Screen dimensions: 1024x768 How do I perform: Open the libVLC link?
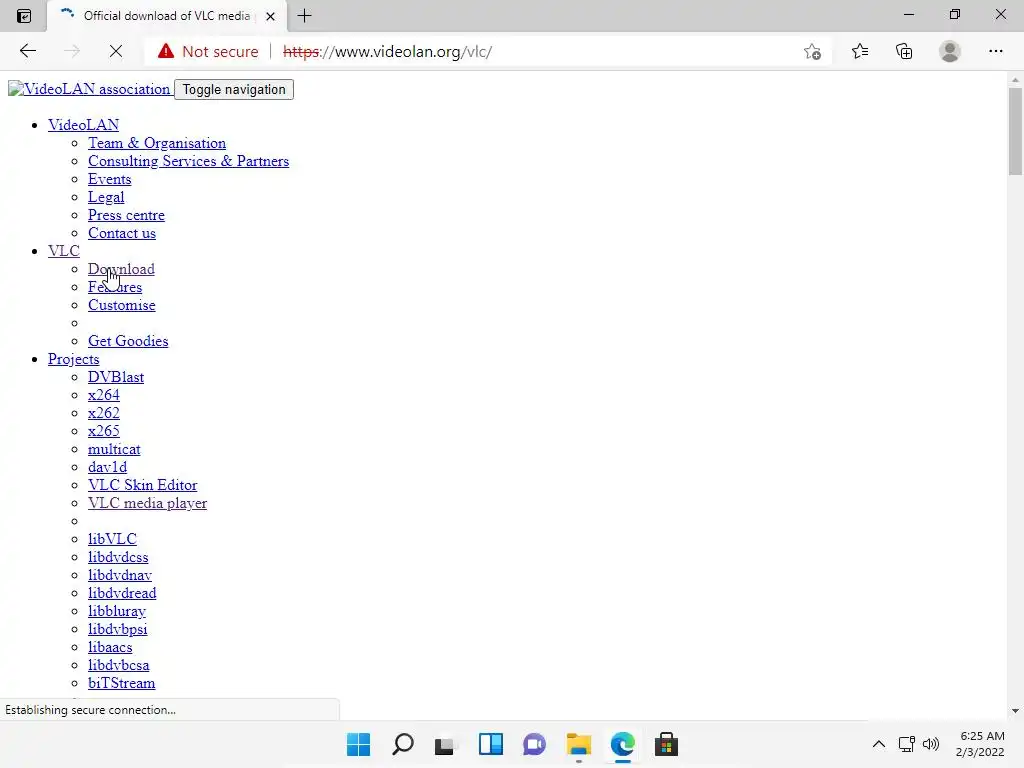pyautogui.click(x=112, y=539)
